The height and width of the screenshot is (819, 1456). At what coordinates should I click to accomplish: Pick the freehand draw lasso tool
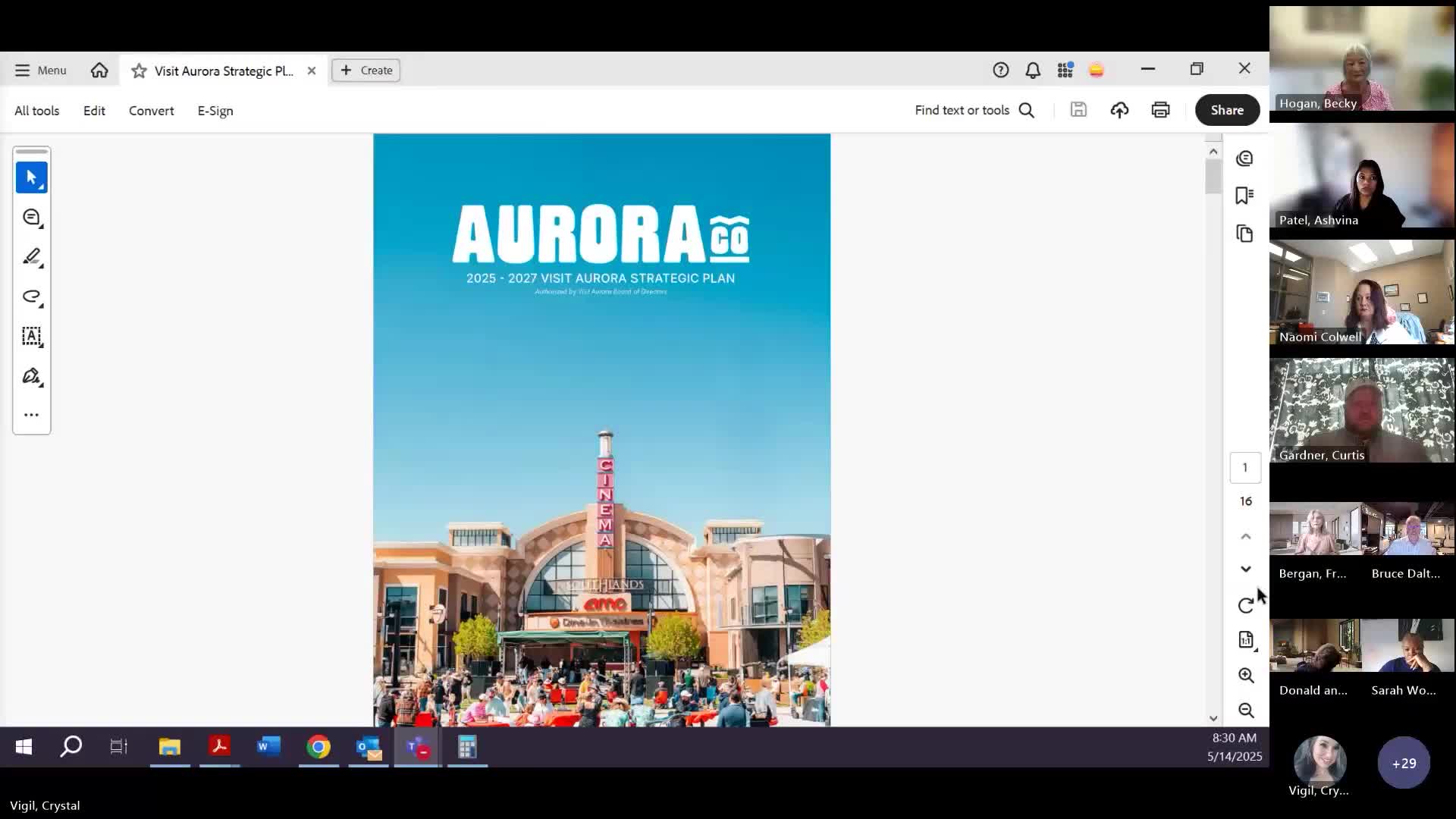(x=31, y=297)
